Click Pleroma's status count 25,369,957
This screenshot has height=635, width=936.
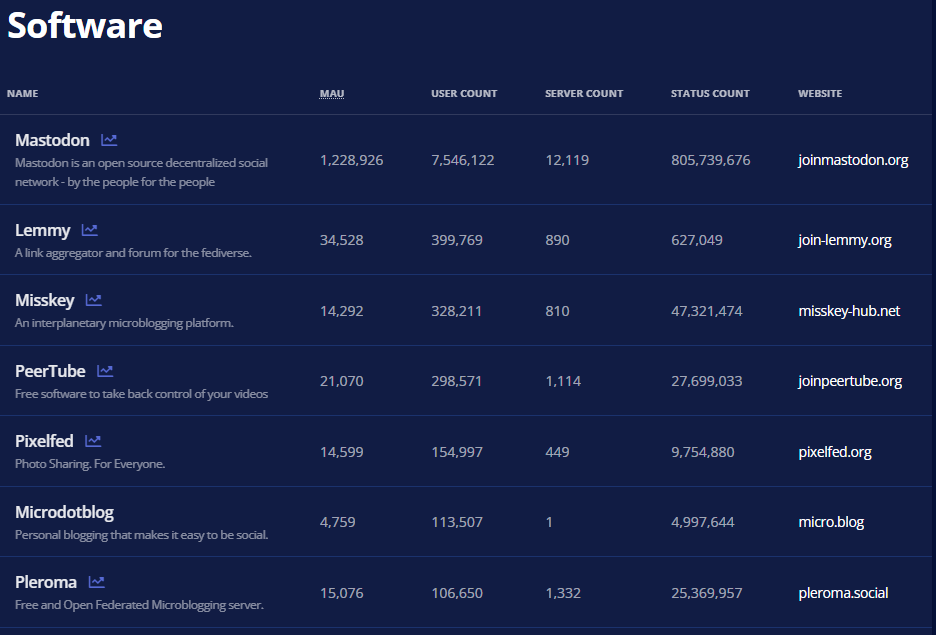(x=707, y=593)
